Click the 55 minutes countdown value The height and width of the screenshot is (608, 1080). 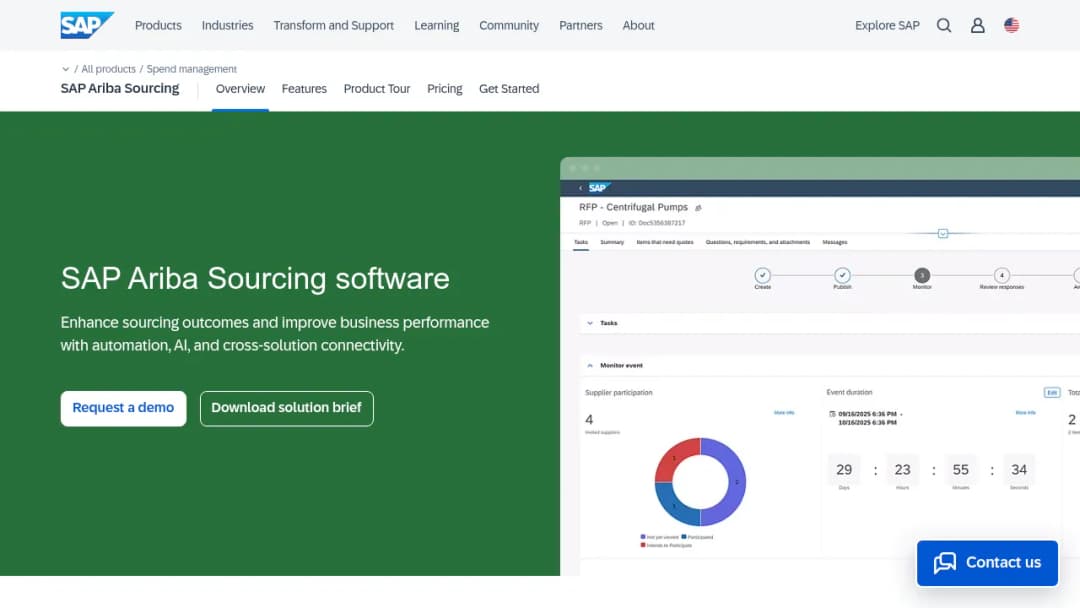960,470
